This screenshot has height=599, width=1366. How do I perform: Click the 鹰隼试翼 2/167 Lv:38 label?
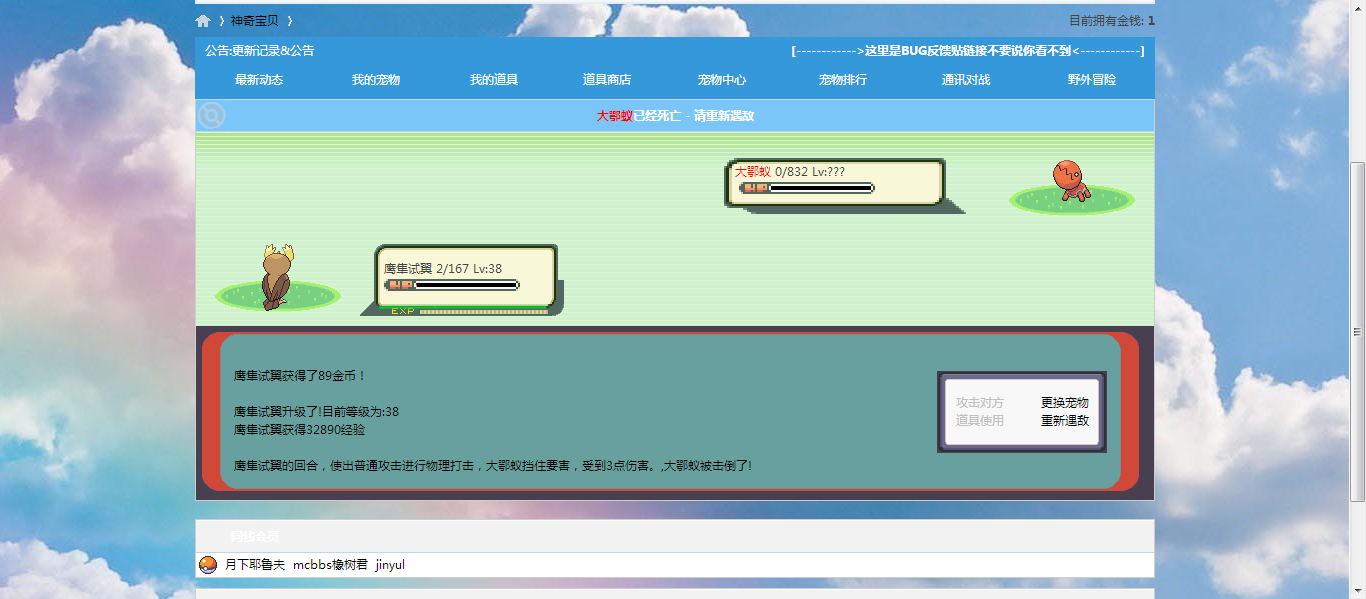pos(443,269)
